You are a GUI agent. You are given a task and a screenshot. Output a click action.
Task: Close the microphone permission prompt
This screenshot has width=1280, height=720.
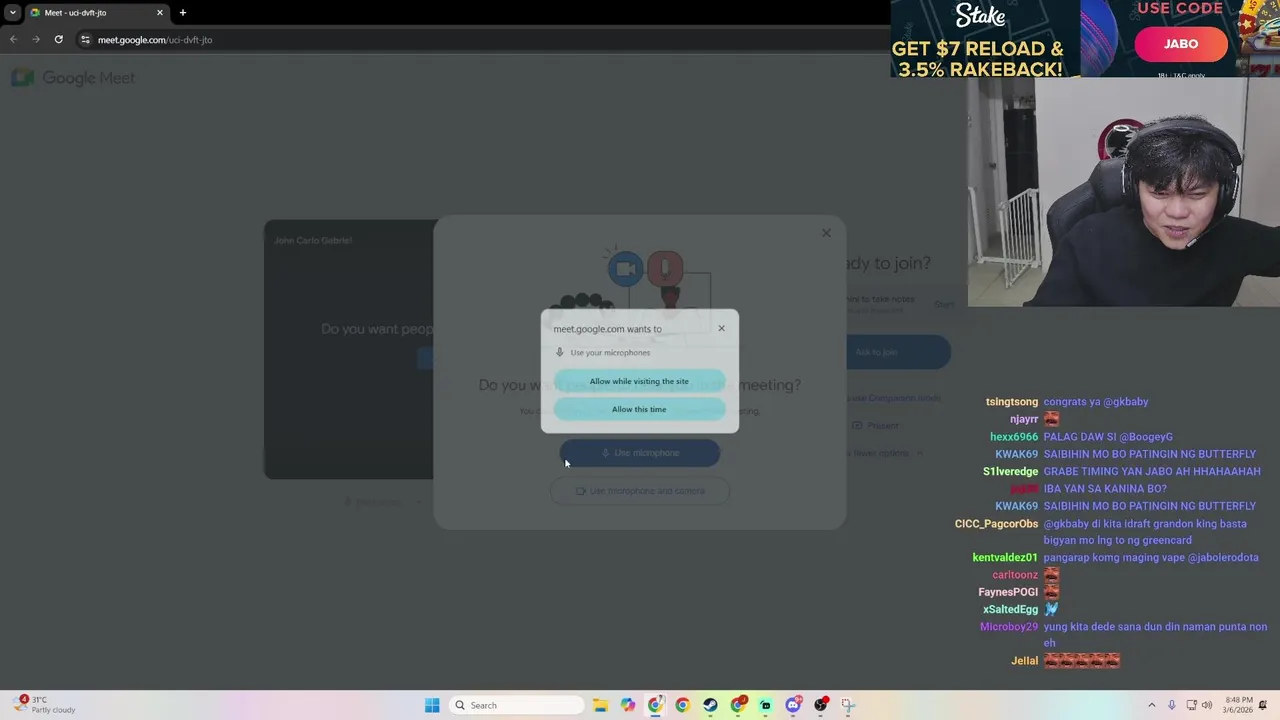pos(721,328)
